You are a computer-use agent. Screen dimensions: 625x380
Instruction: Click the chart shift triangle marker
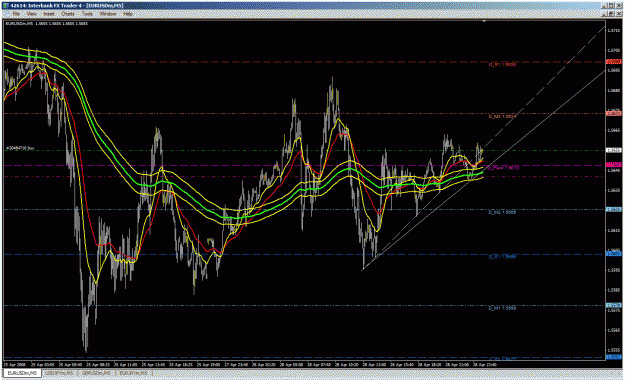484,21
